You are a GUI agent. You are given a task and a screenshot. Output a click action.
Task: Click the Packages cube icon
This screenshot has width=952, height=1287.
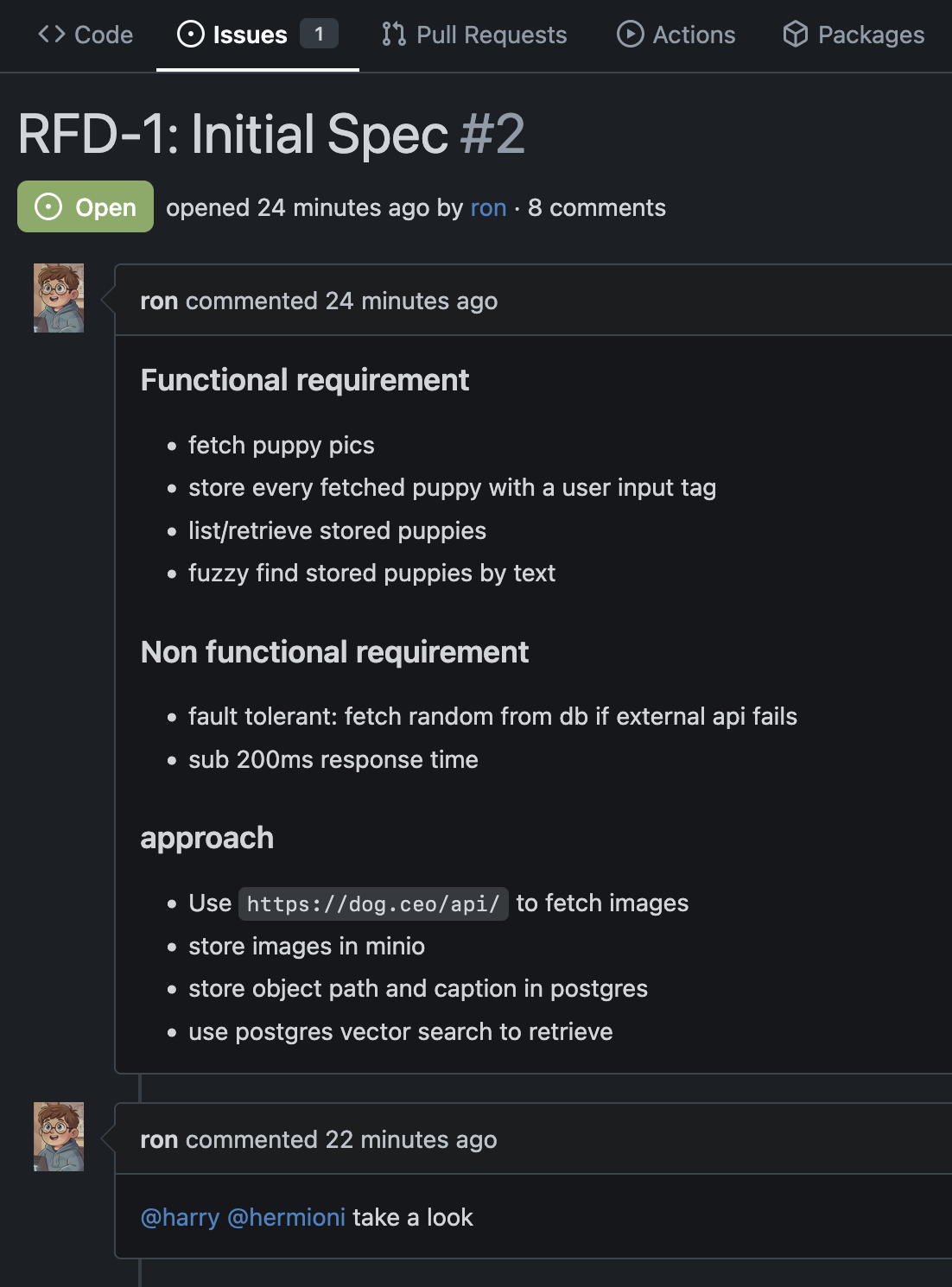click(x=796, y=35)
